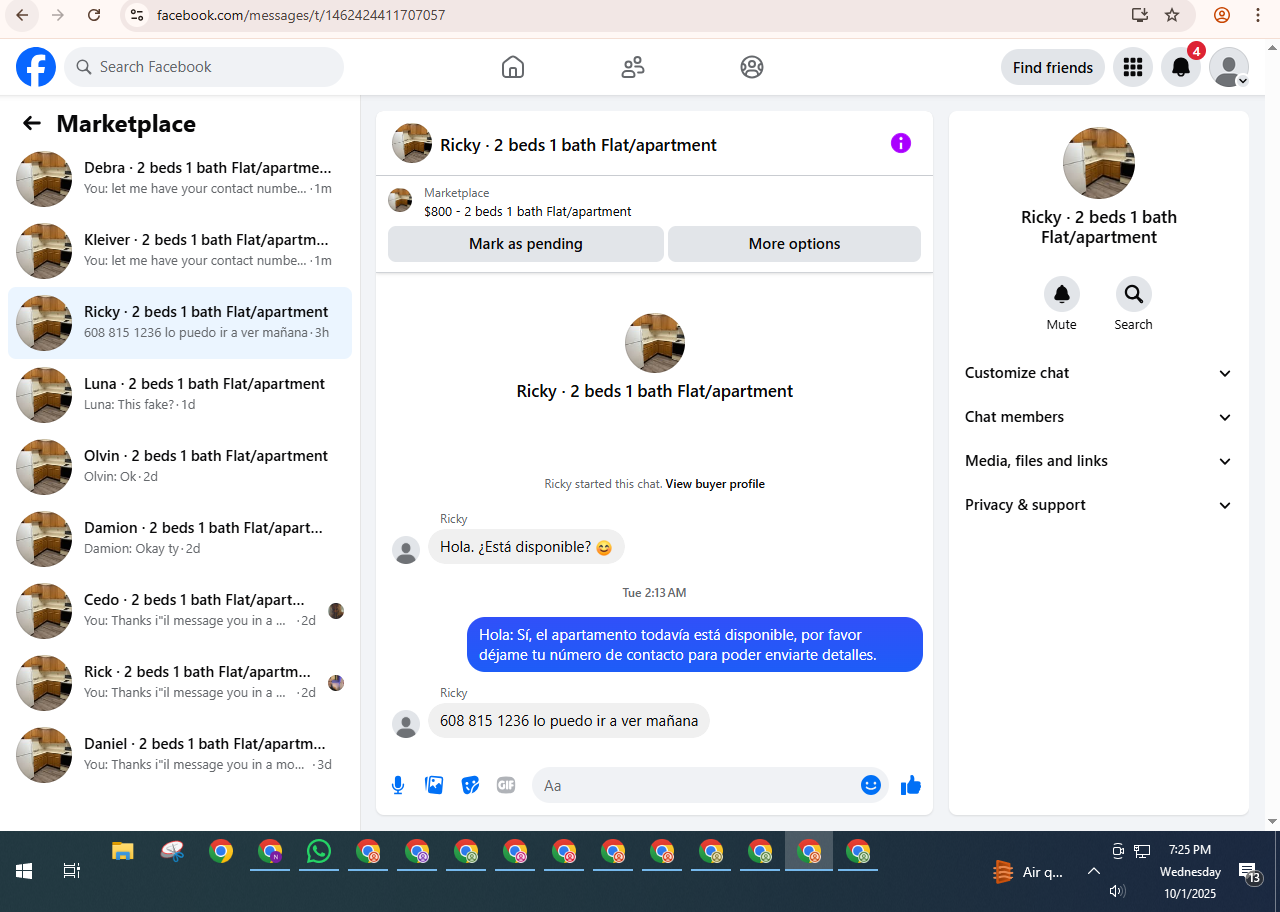
Task: Expand the Chat members section
Action: [1099, 417]
